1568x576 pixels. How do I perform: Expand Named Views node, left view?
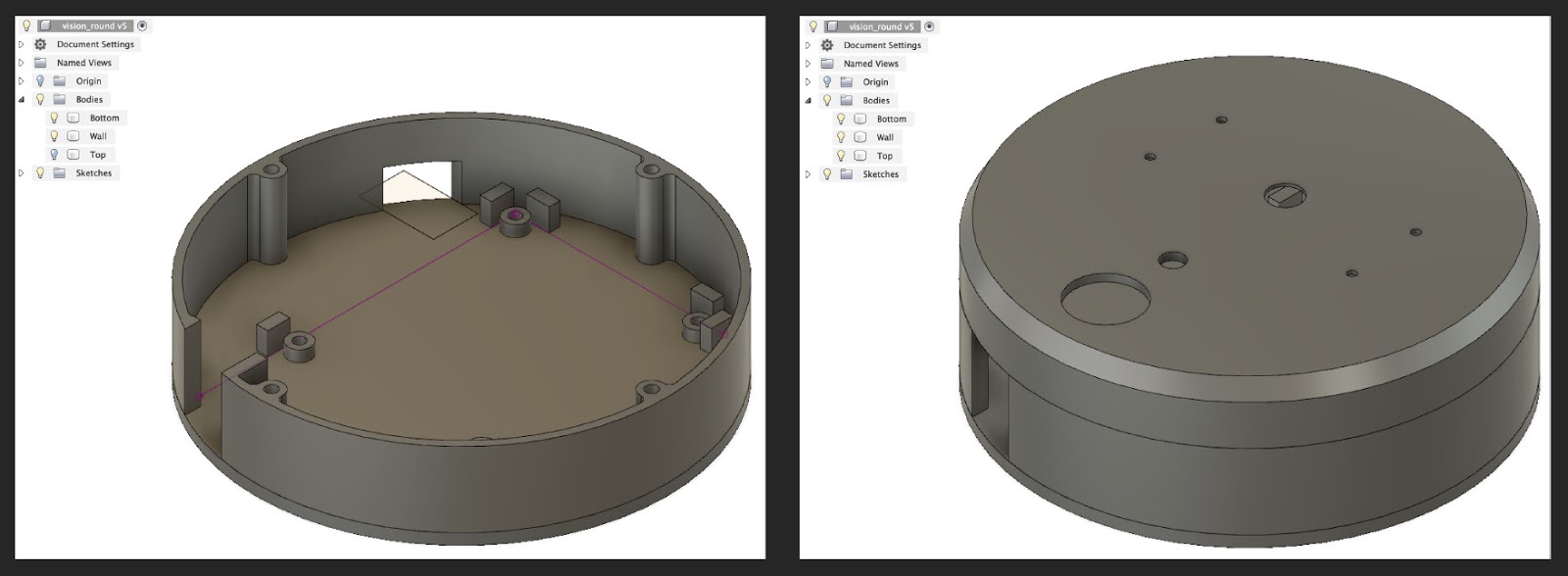(x=22, y=63)
